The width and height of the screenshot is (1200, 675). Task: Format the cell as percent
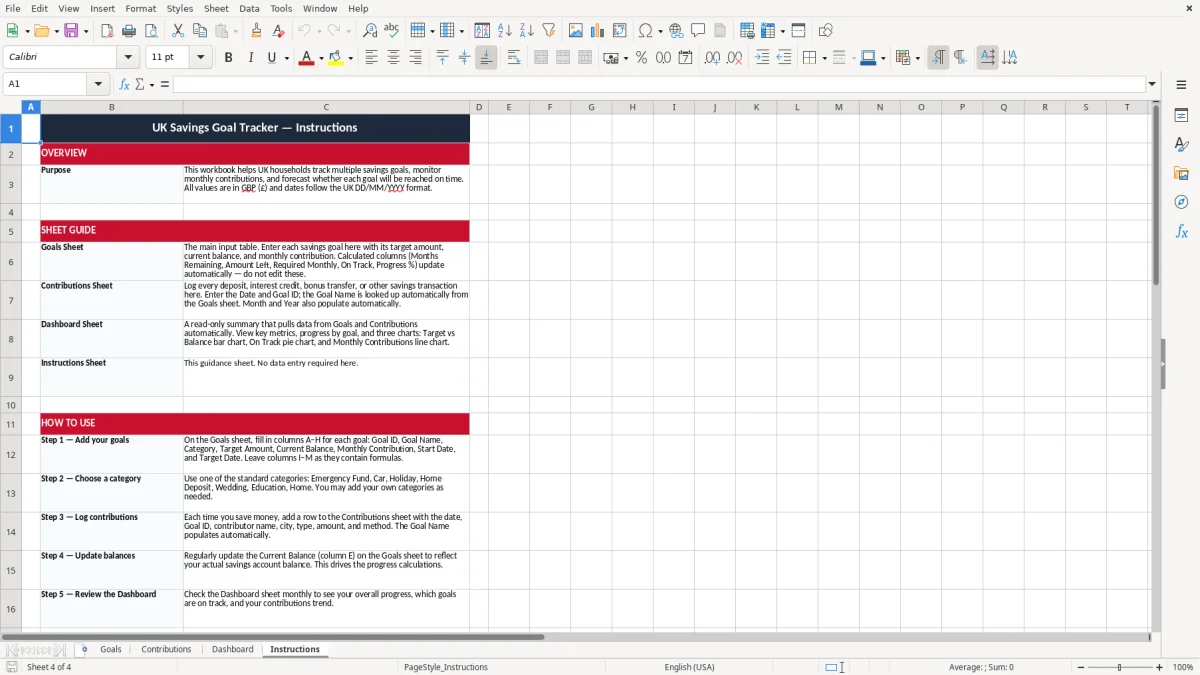click(x=641, y=58)
